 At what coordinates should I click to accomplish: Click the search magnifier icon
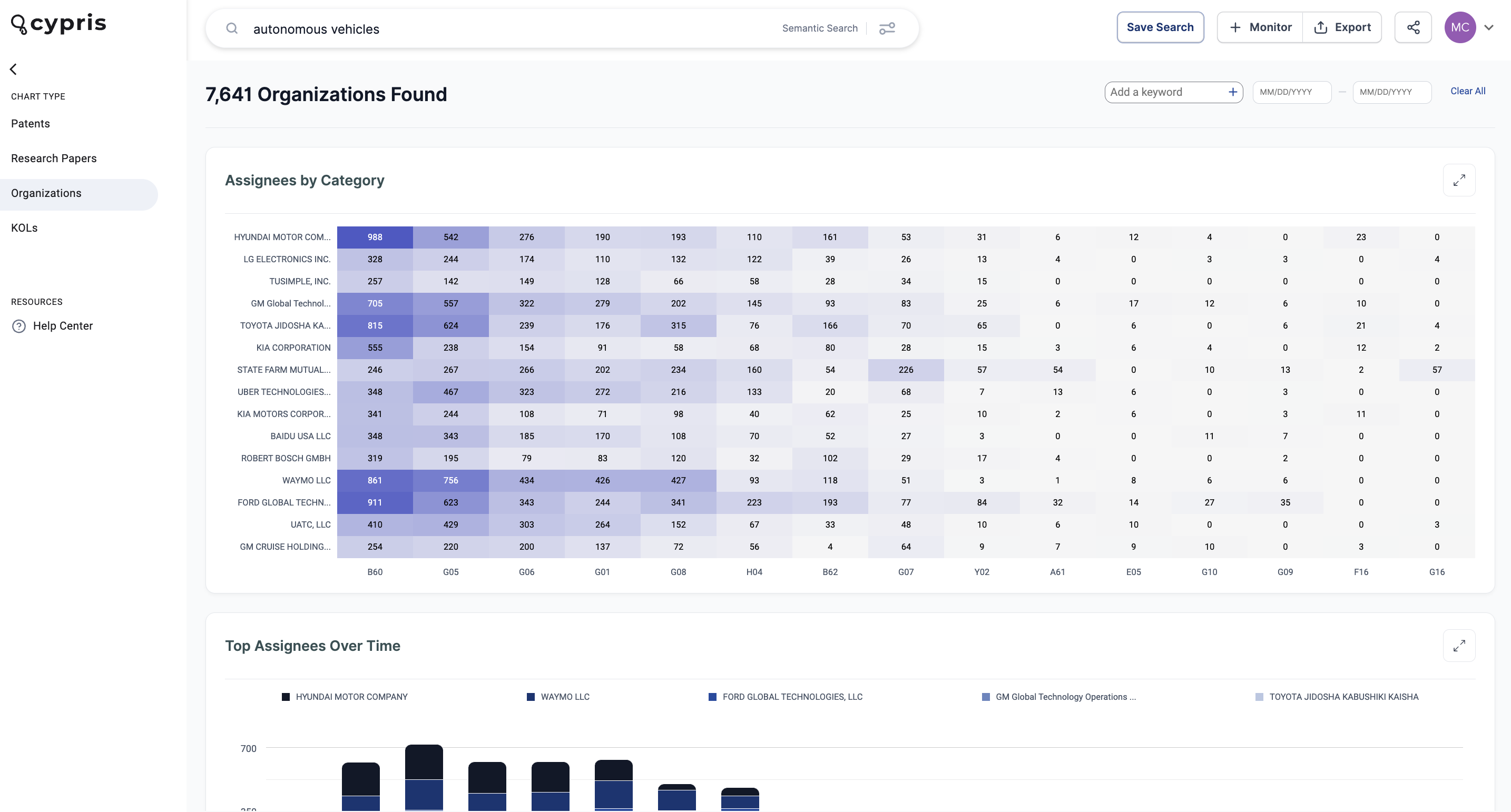[232, 28]
